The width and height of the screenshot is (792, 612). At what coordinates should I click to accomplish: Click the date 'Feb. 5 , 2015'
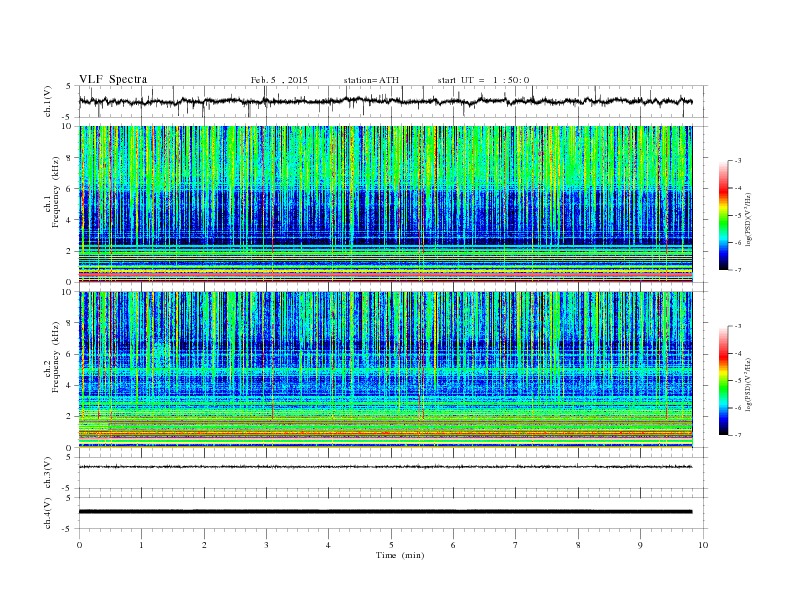point(279,80)
